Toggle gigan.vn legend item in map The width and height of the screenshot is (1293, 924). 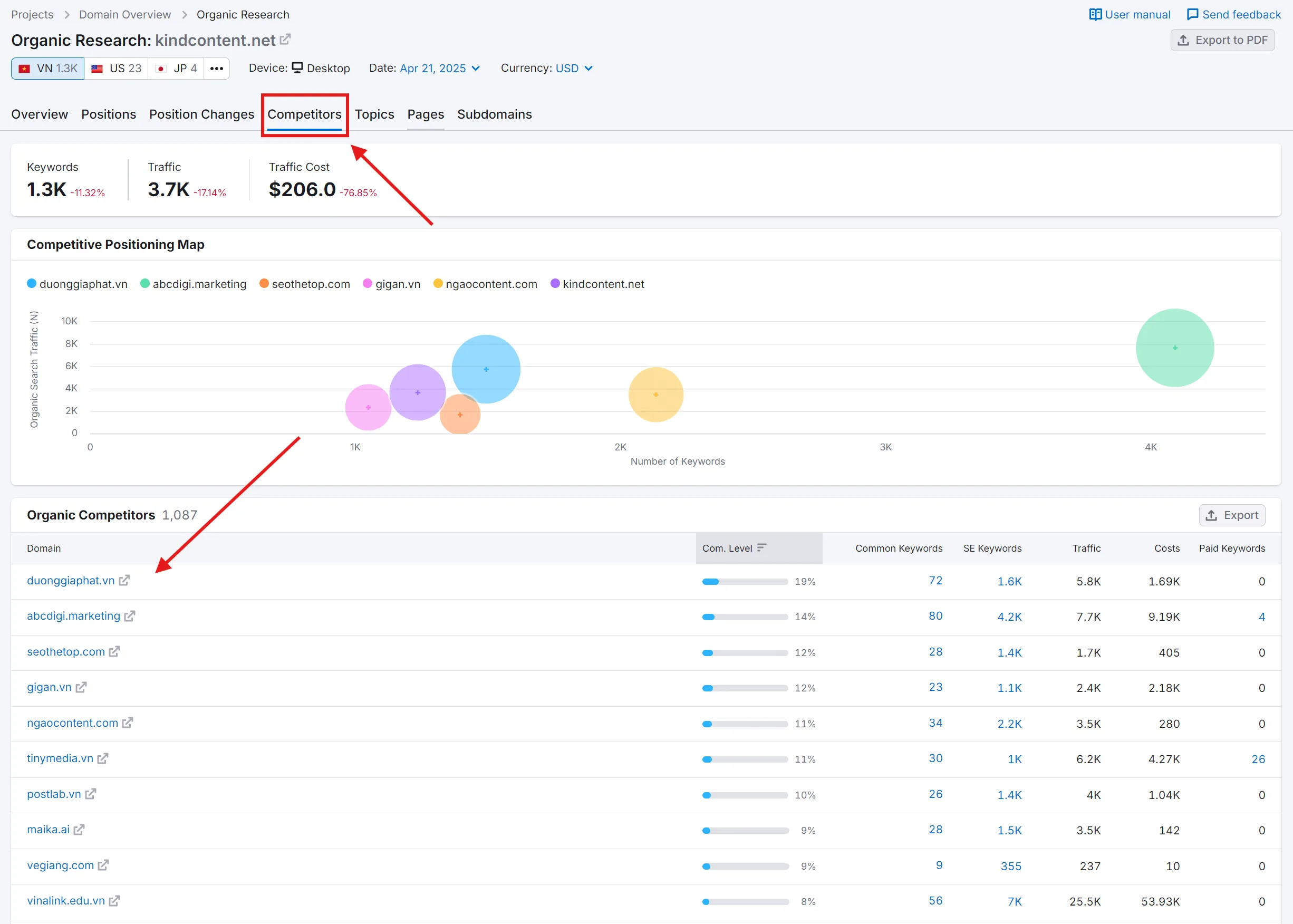(392, 284)
